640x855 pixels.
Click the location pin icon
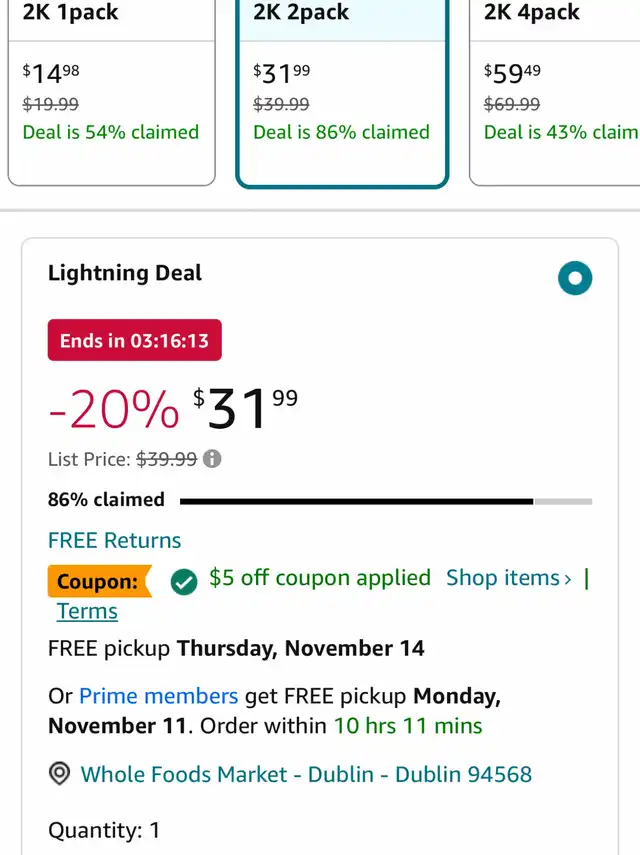click(59, 773)
